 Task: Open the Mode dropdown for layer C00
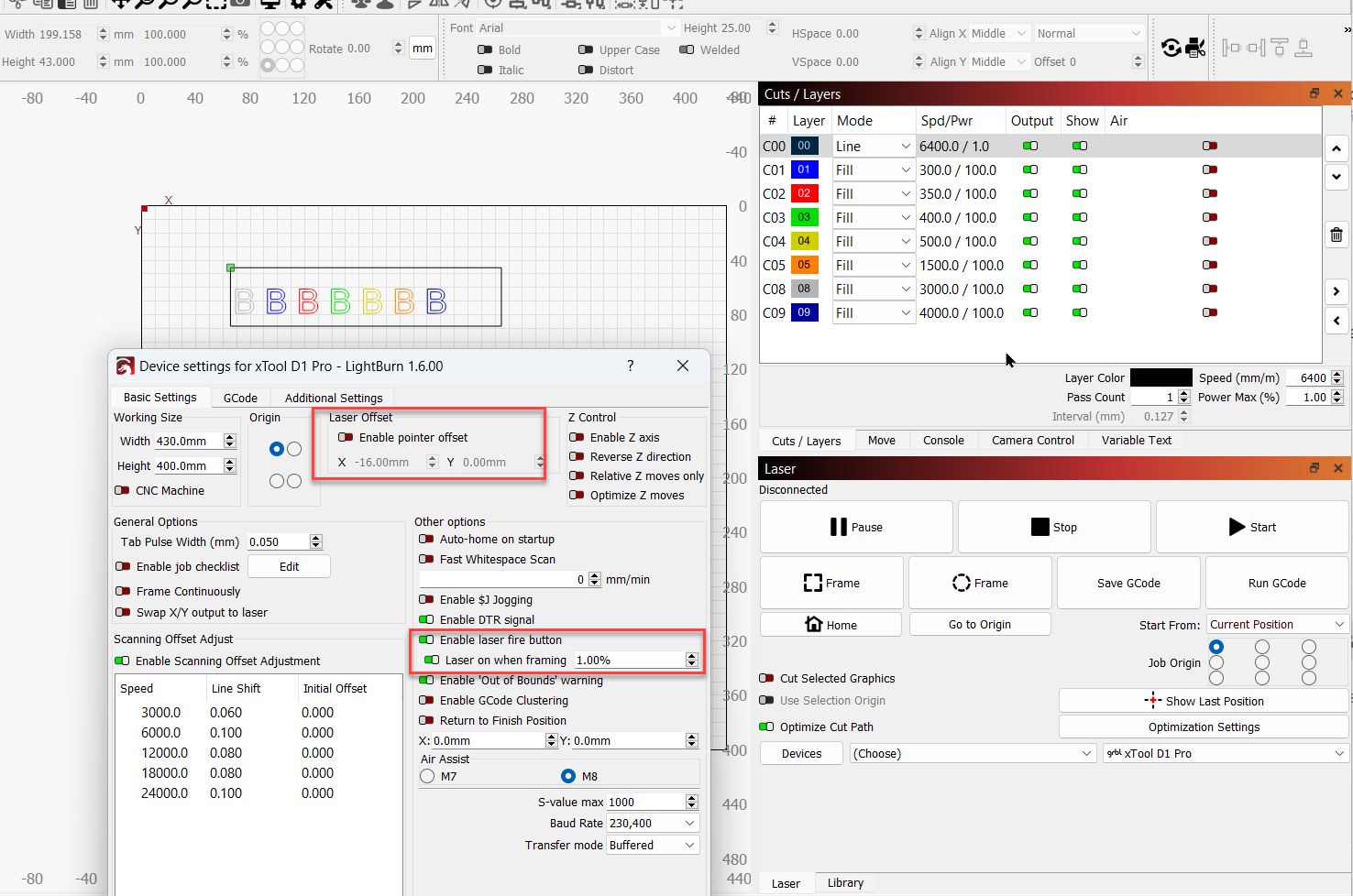(x=874, y=146)
